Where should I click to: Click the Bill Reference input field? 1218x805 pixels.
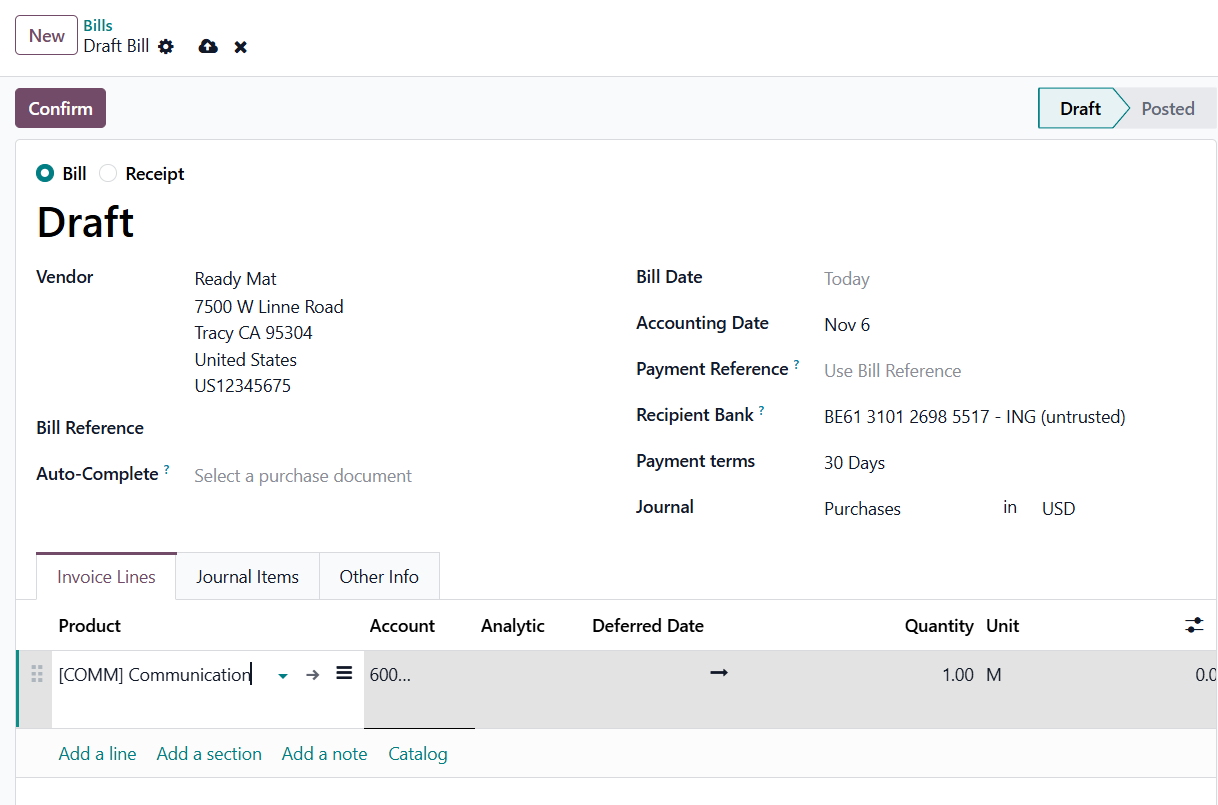[x=400, y=428]
